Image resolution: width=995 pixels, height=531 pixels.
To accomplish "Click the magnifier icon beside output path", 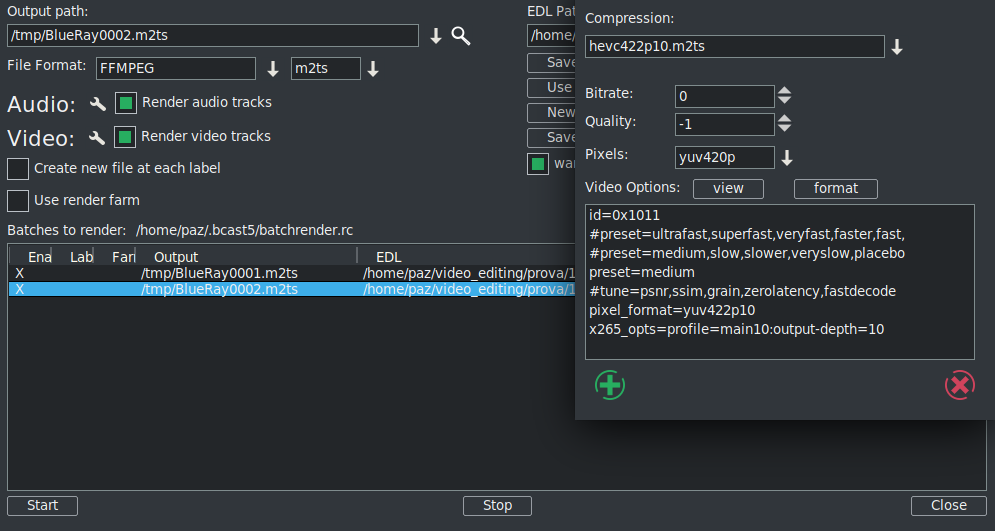I will coord(460,36).
